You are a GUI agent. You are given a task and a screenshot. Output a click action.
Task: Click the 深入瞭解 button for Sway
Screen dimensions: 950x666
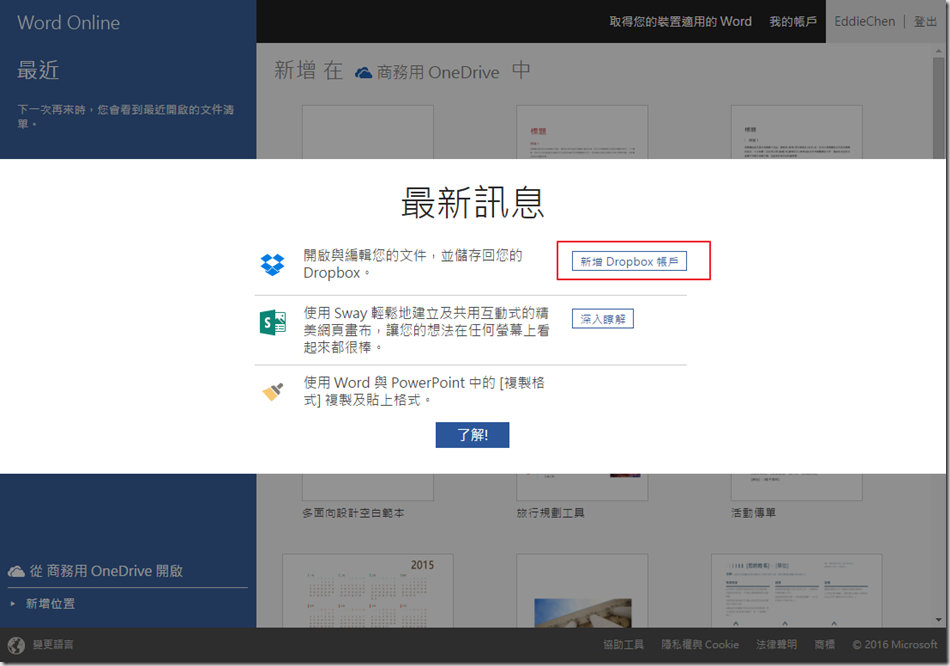[x=603, y=319]
